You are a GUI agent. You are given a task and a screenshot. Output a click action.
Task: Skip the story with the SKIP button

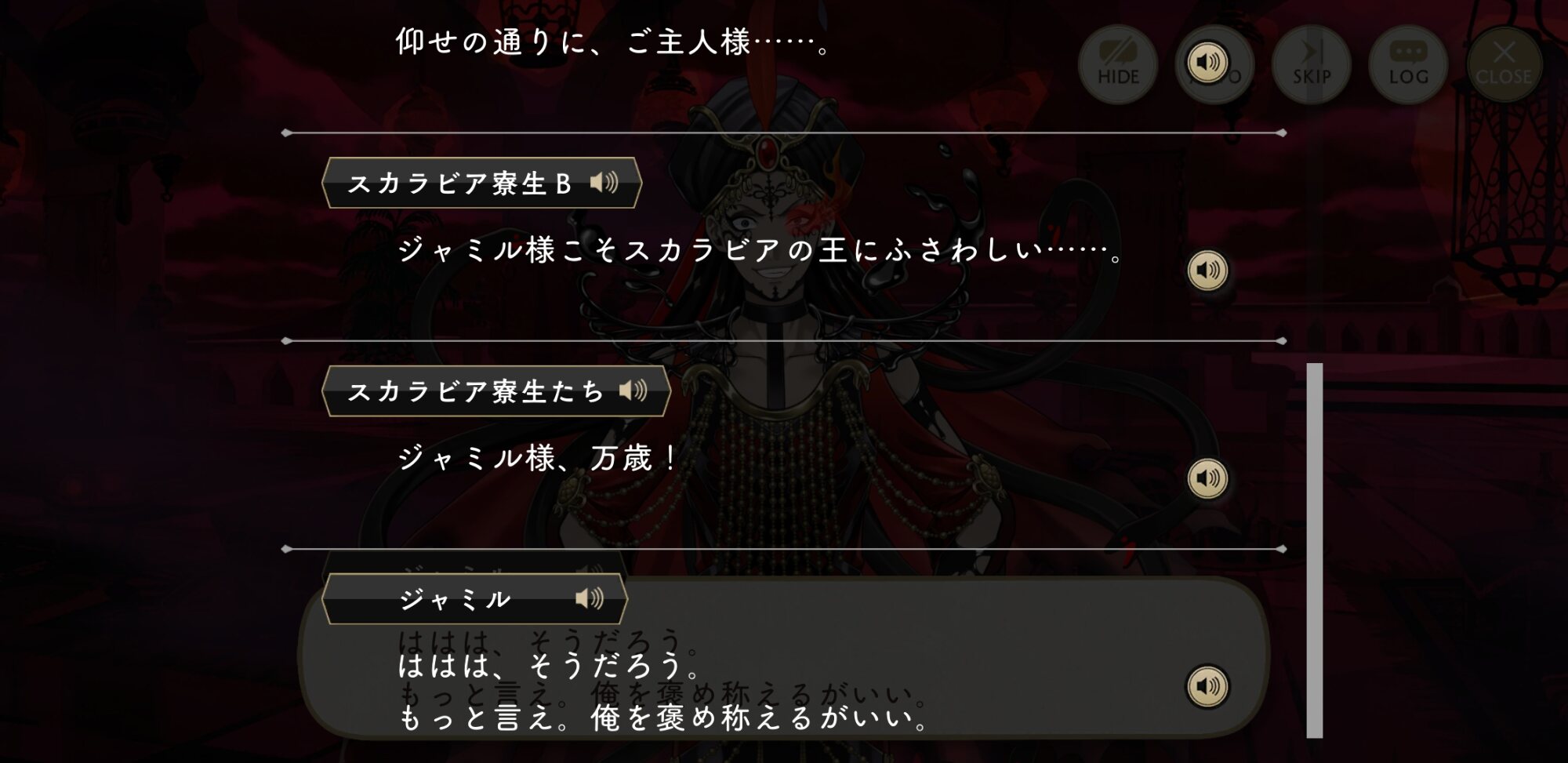(1312, 64)
